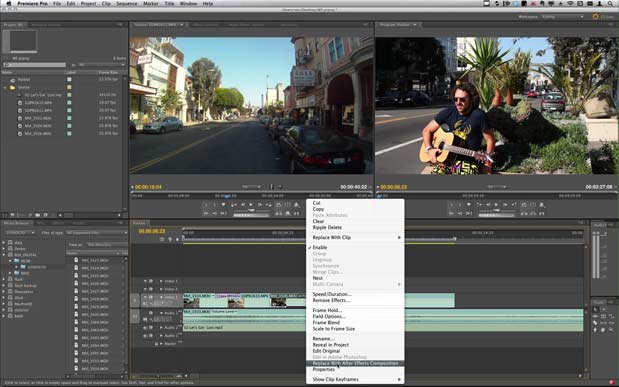Select the Hand tool in Tools panel

tap(603, 330)
